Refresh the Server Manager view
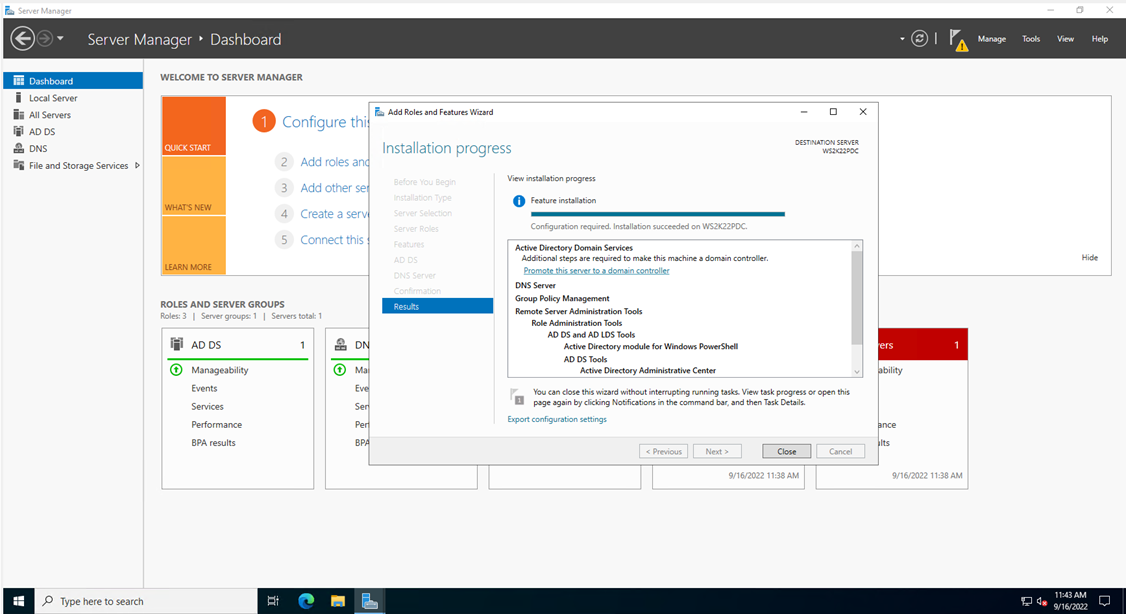This screenshot has height=614, width=1126. pyautogui.click(x=919, y=38)
